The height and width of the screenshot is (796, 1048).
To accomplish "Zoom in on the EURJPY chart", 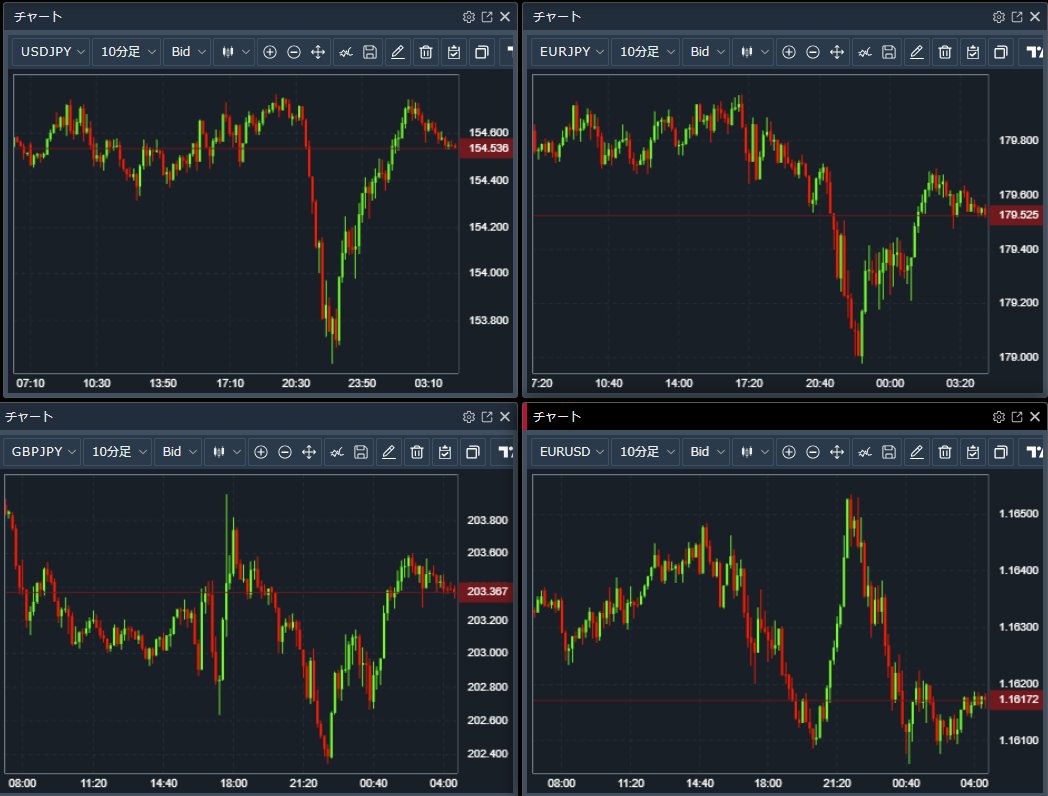I will pyautogui.click(x=789, y=51).
